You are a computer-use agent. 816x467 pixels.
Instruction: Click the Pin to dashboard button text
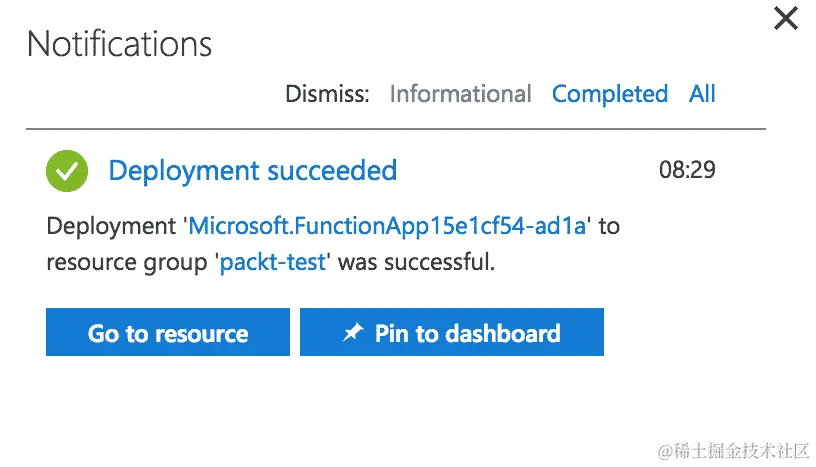coord(467,333)
